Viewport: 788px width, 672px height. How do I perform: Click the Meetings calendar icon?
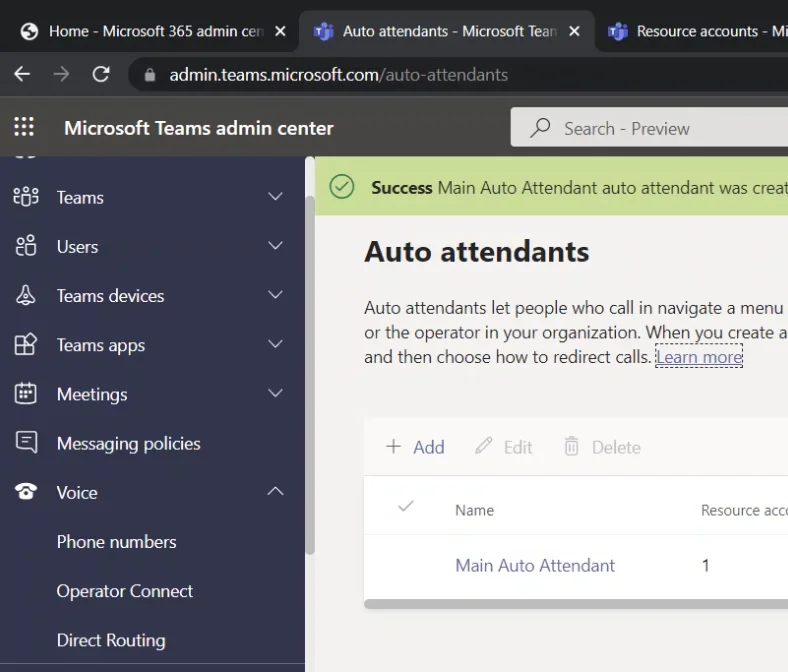coord(26,394)
